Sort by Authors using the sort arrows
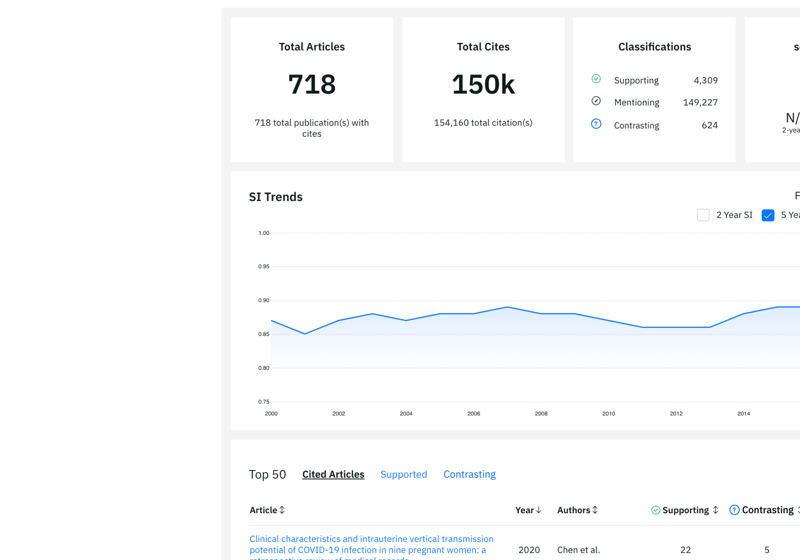Viewport: 800px width, 560px height. tap(595, 510)
